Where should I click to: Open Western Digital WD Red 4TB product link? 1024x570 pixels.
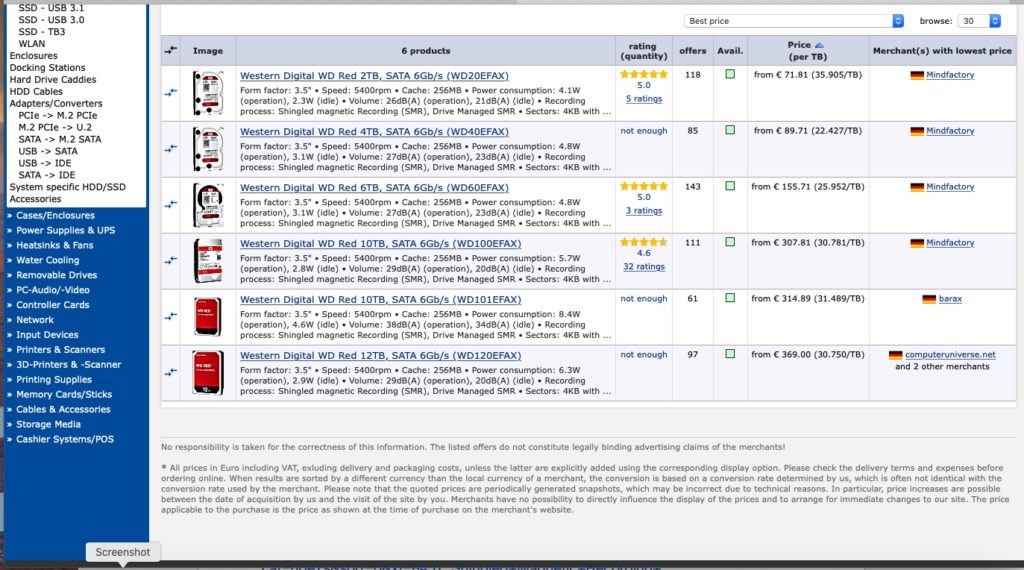click(x=374, y=132)
